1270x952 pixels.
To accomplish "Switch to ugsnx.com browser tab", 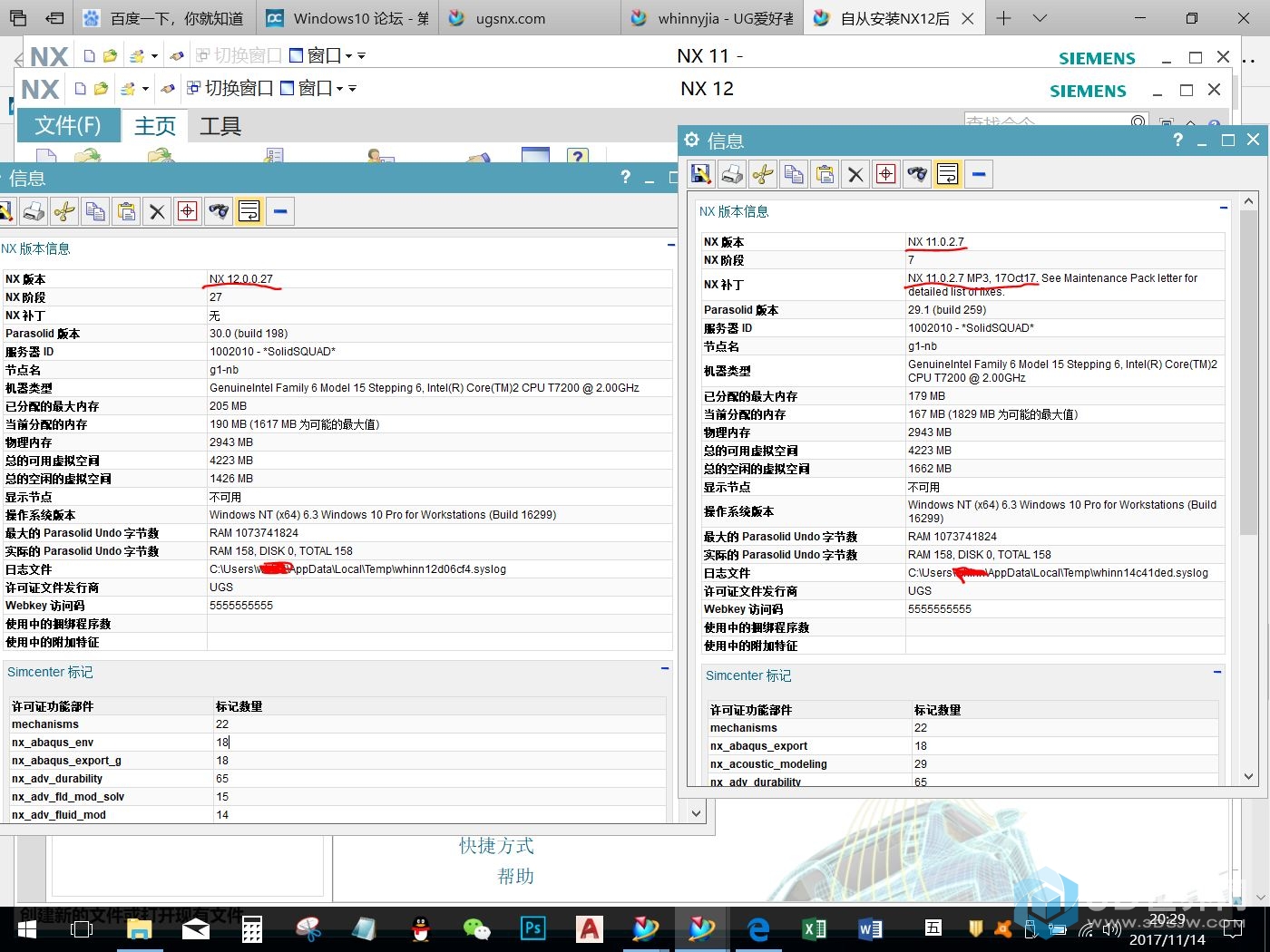I will tap(531, 18).
